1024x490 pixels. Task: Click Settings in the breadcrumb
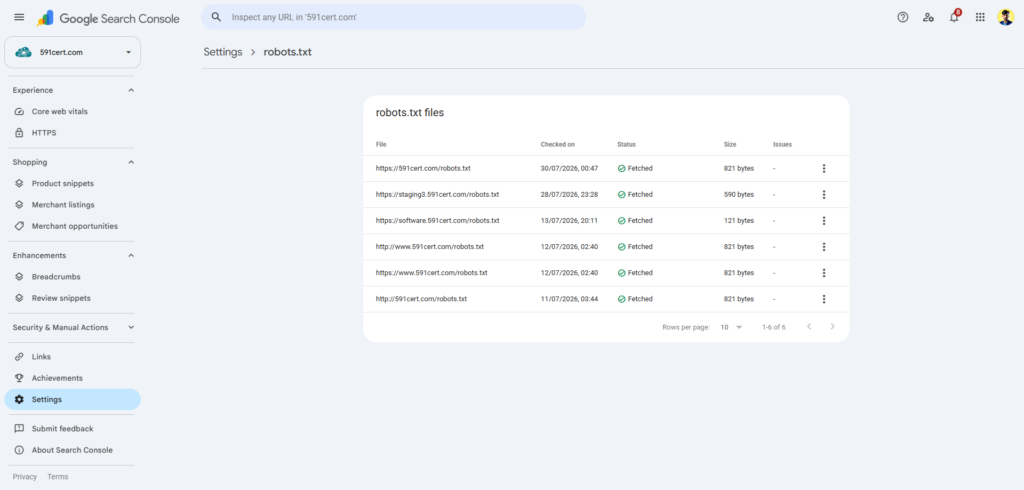[x=223, y=52]
